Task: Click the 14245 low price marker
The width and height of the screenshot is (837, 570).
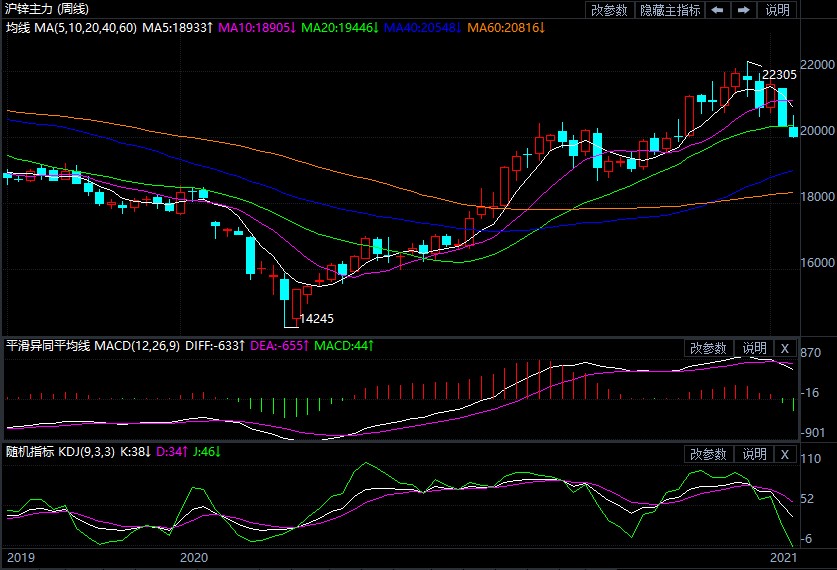Action: point(317,318)
